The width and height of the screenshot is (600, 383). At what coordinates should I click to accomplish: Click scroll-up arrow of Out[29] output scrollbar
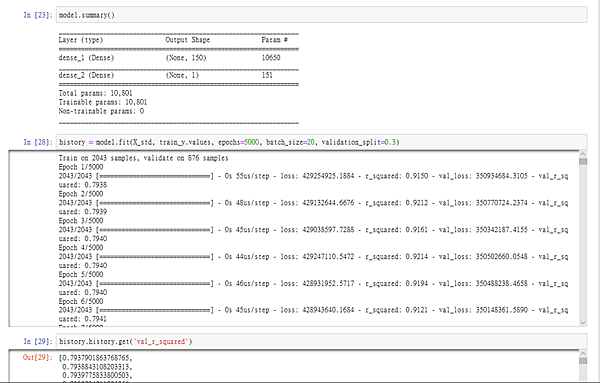[x=583, y=353]
